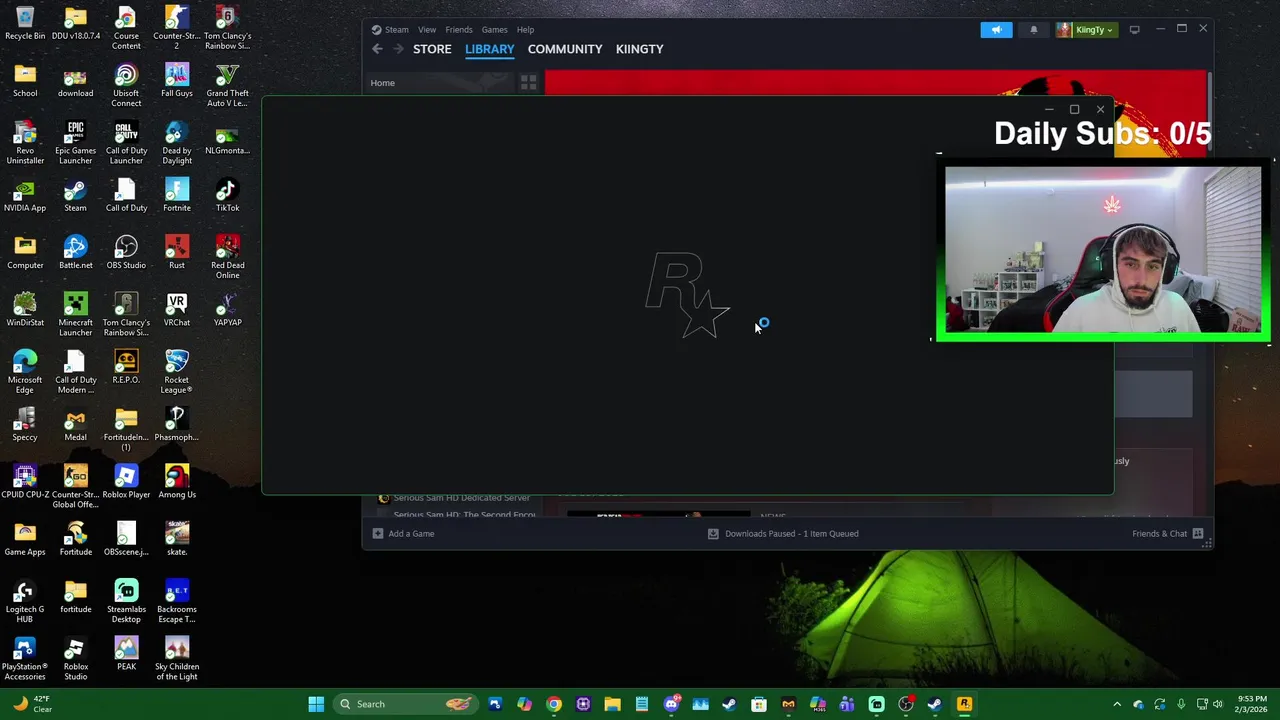
Task: Open the Rocket League desktop icon
Action: click(x=177, y=371)
